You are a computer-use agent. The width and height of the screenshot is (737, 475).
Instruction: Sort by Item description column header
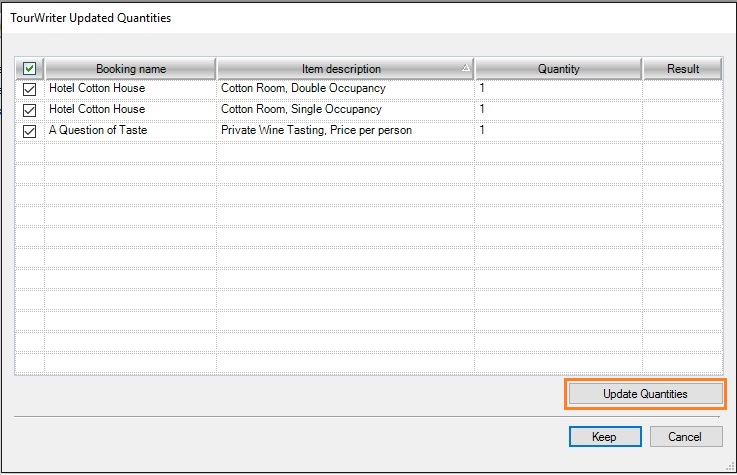tap(341, 69)
